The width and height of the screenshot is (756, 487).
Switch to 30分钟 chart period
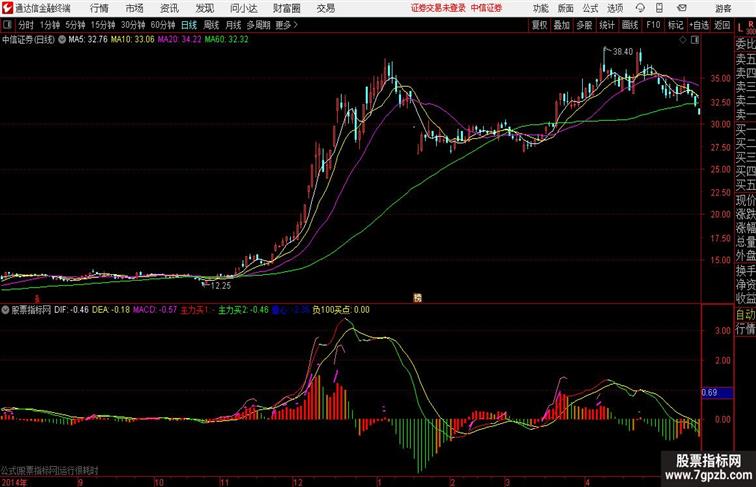[133, 25]
